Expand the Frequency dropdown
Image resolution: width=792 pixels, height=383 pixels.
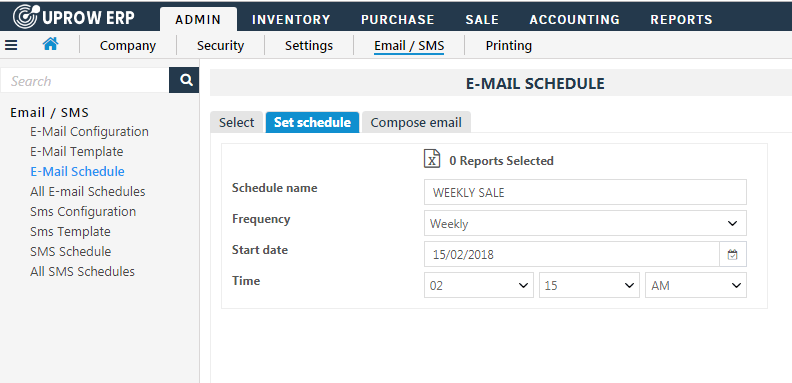point(585,223)
